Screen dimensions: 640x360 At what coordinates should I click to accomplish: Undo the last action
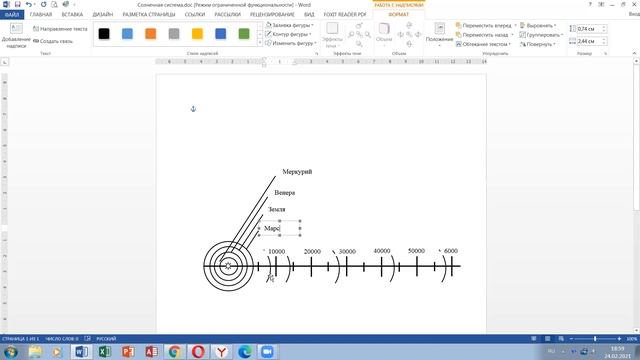click(x=28, y=4)
